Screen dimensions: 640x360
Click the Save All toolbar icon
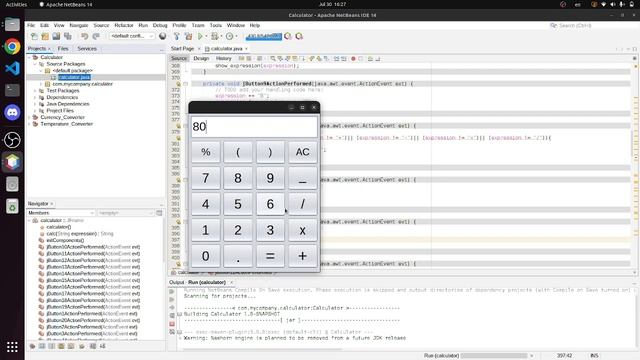(68, 36)
